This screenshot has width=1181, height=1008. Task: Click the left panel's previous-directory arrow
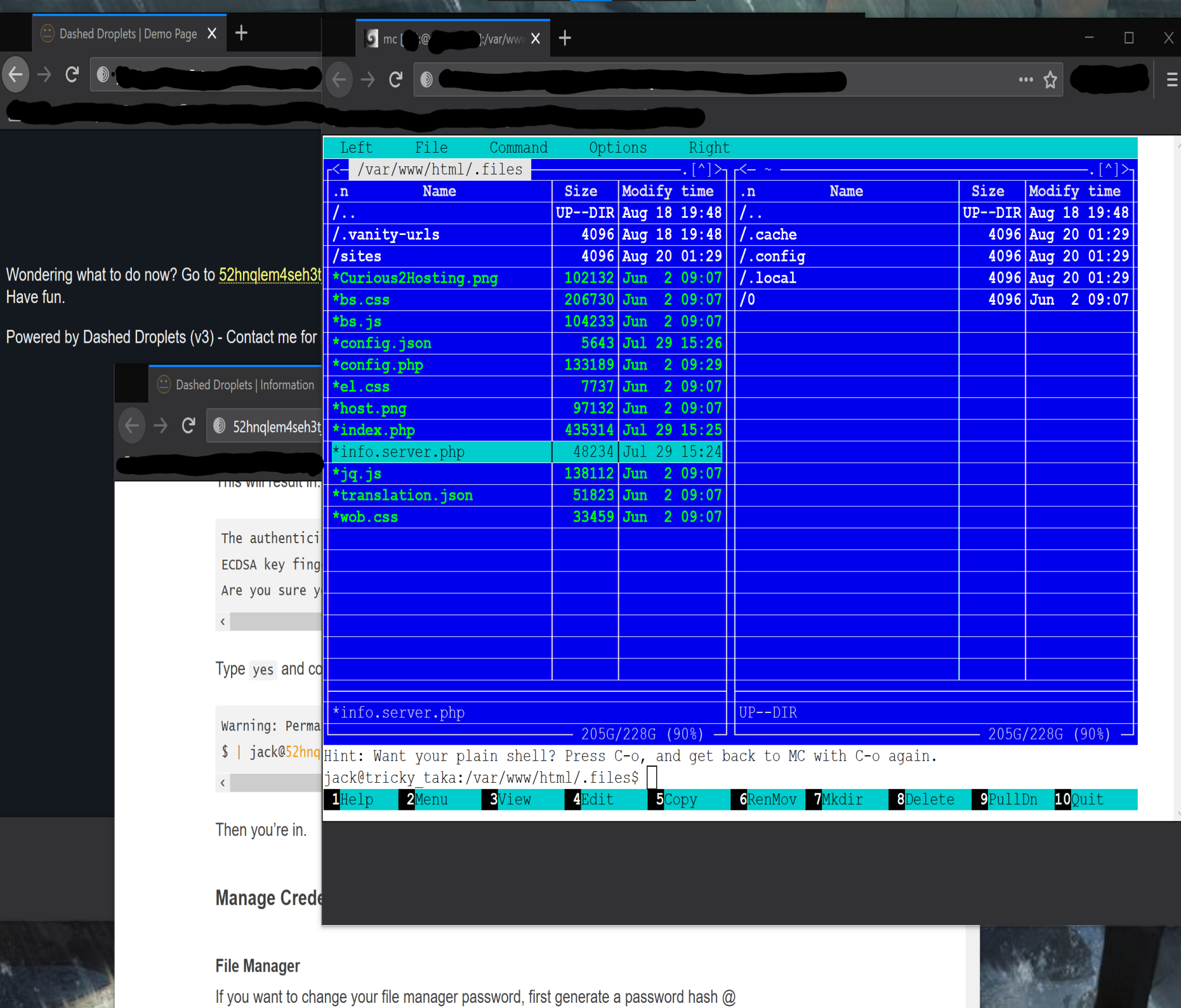pyautogui.click(x=337, y=169)
